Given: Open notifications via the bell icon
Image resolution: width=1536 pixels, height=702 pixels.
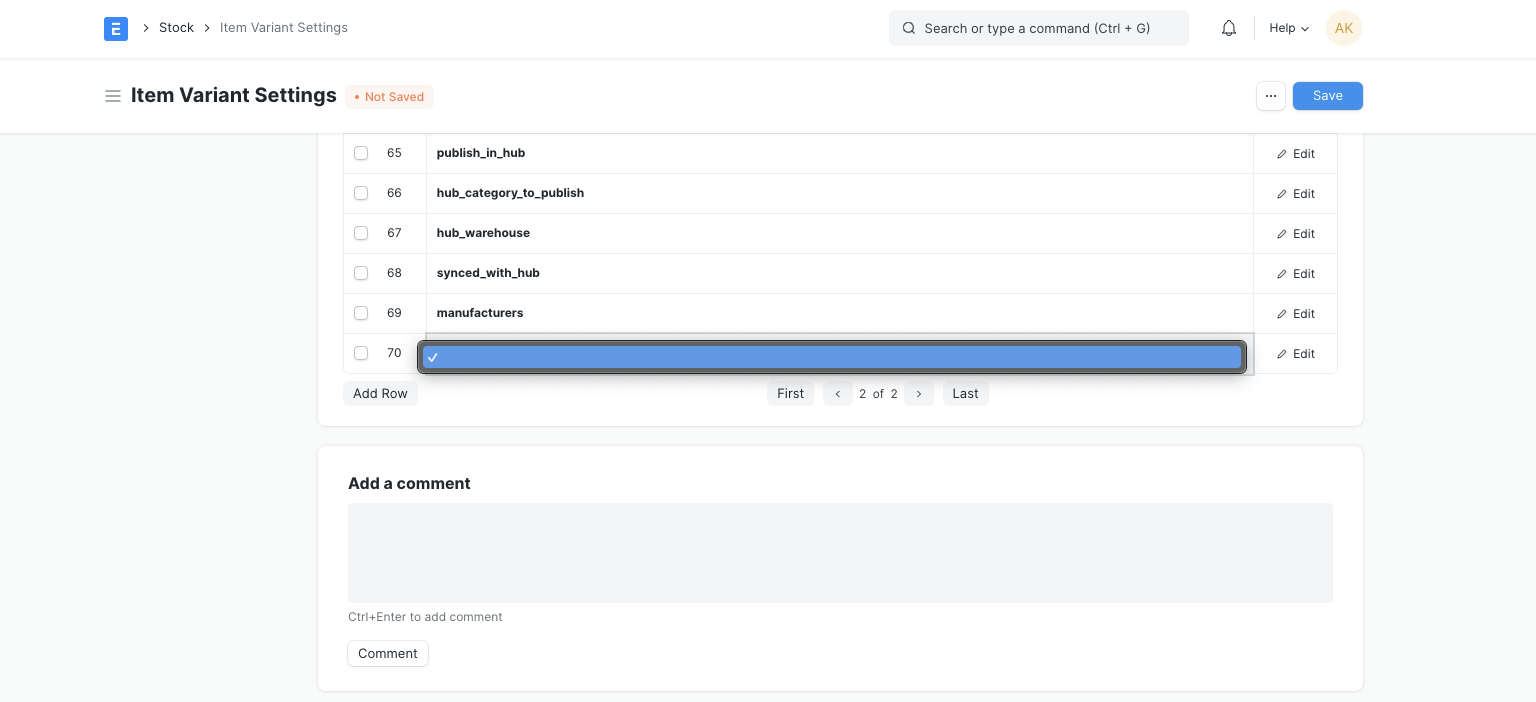Looking at the screenshot, I should point(1229,28).
